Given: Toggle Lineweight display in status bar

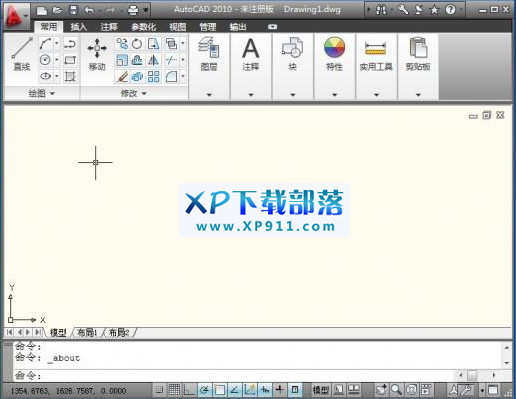Looking at the screenshot, I should coord(280,389).
